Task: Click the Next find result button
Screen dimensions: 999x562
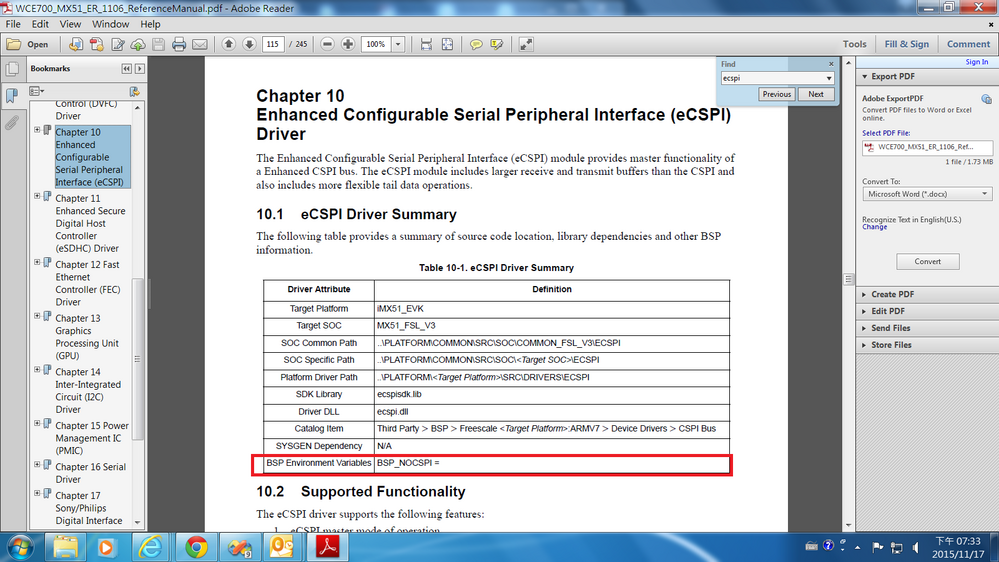Action: (816, 94)
